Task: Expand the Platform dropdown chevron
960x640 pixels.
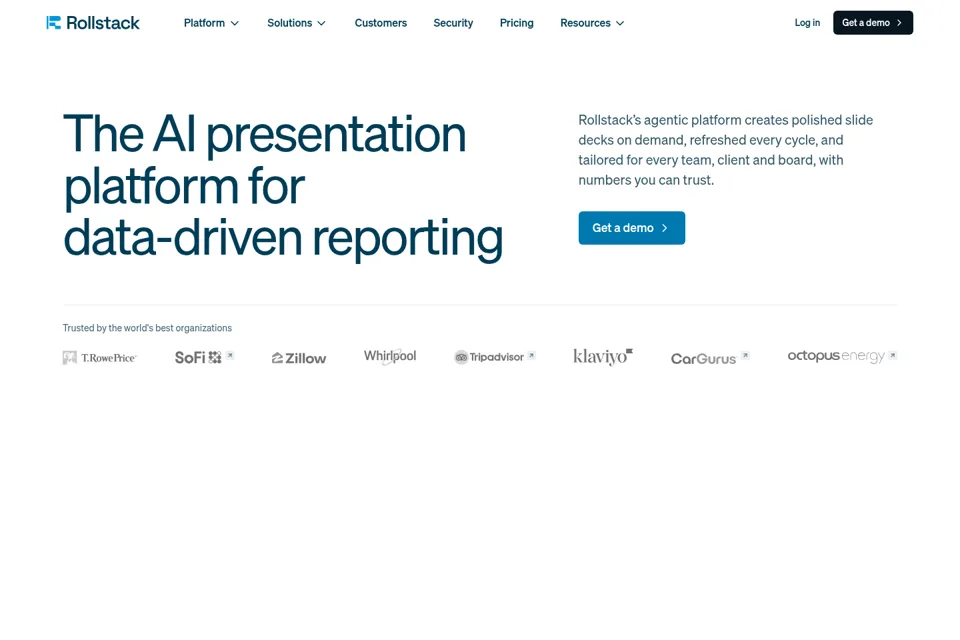Action: point(234,23)
